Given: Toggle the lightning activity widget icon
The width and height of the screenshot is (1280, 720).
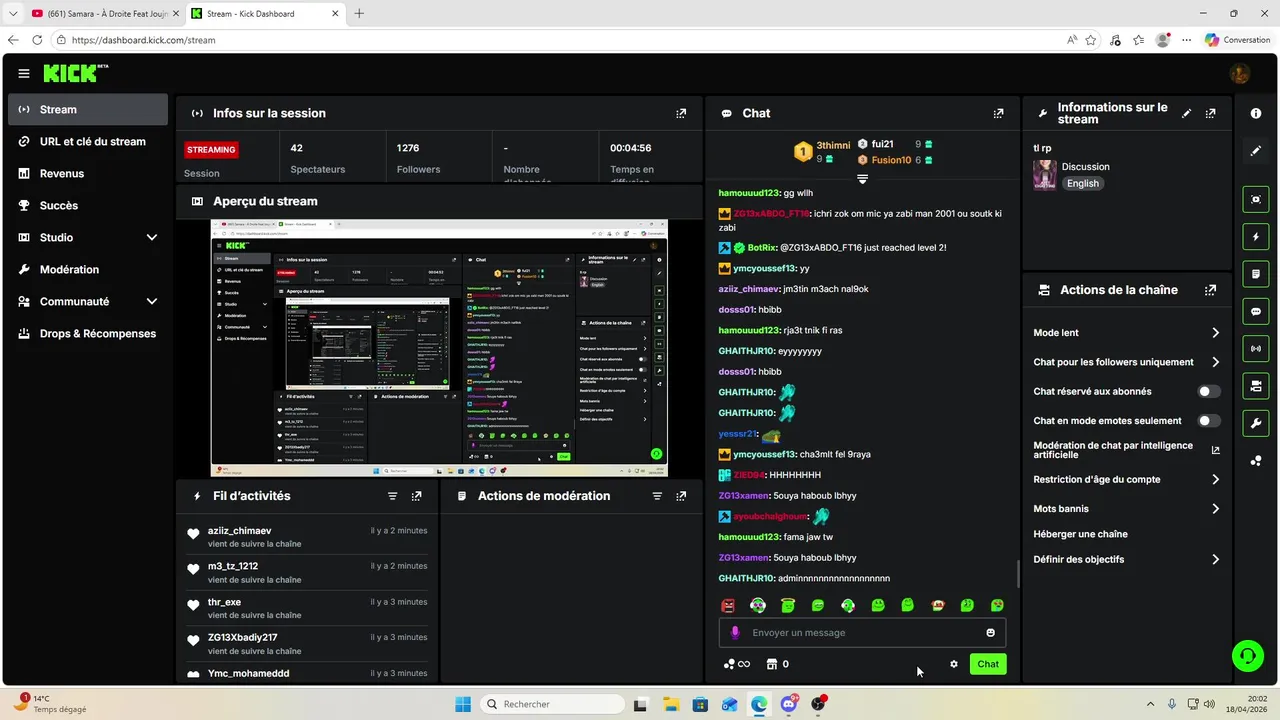Looking at the screenshot, I should pos(1256,237).
